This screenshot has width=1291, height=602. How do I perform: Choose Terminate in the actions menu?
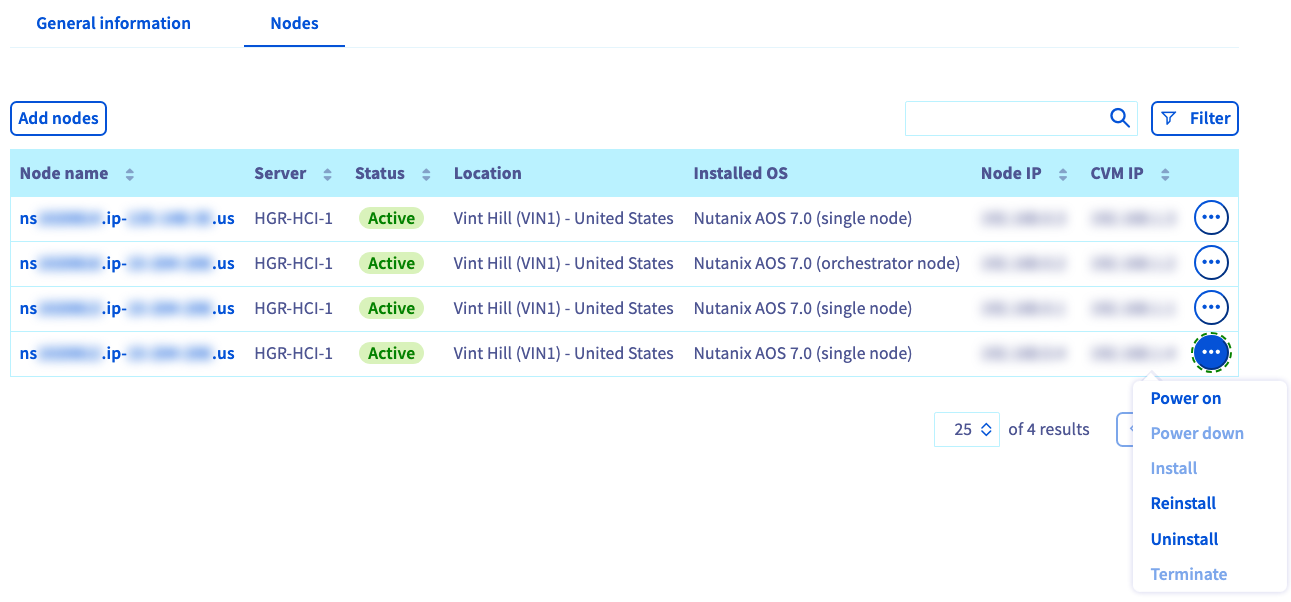pyautogui.click(x=1188, y=574)
